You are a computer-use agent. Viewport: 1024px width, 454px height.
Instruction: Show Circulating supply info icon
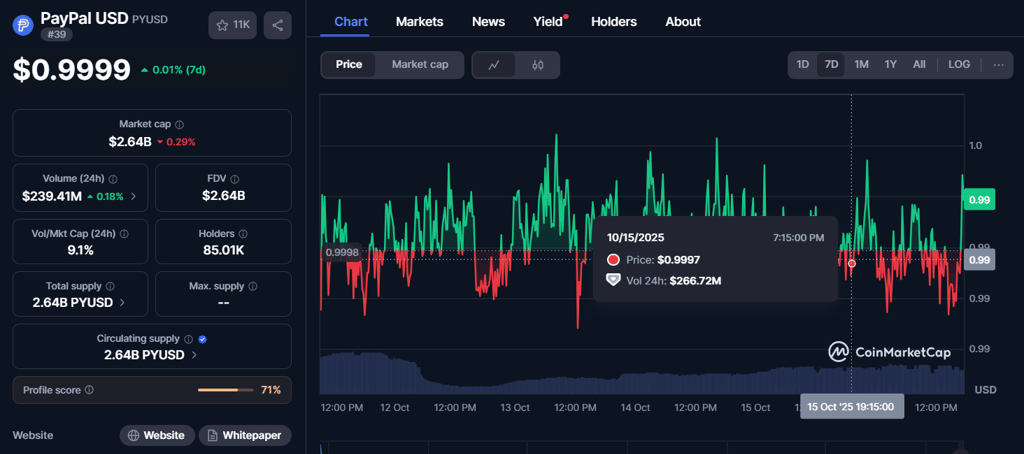point(188,339)
